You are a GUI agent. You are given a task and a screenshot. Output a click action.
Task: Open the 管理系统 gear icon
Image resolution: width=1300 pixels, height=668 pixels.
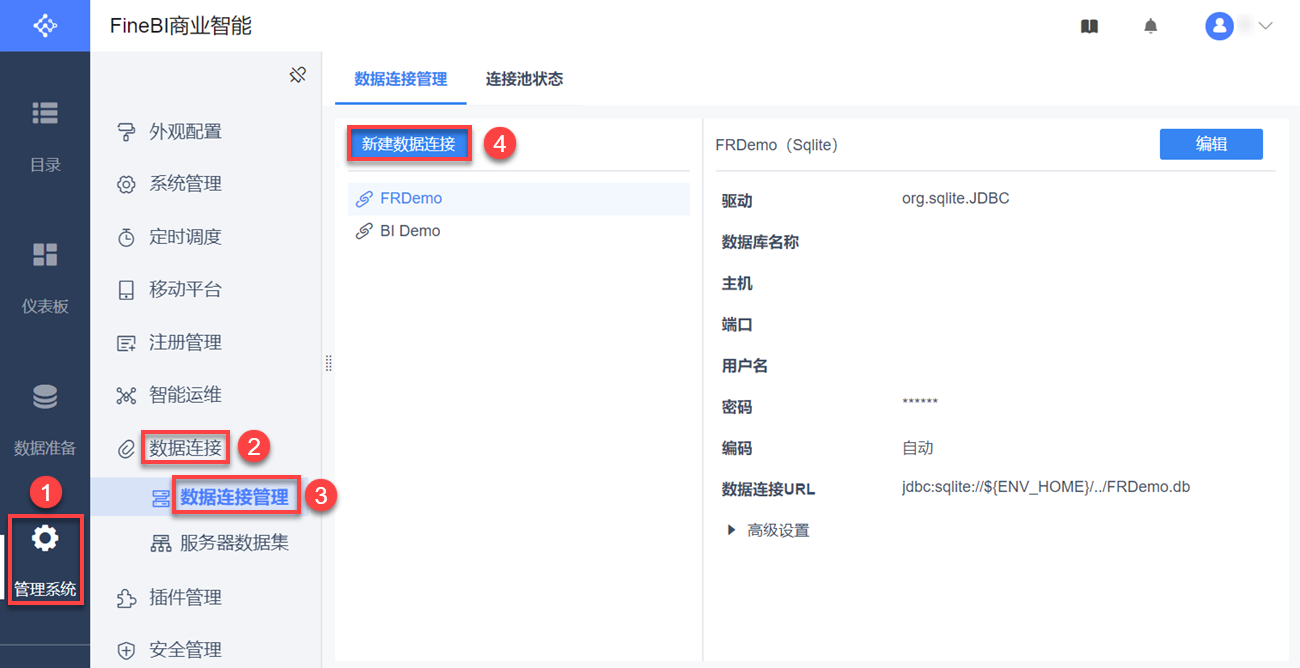tap(45, 539)
